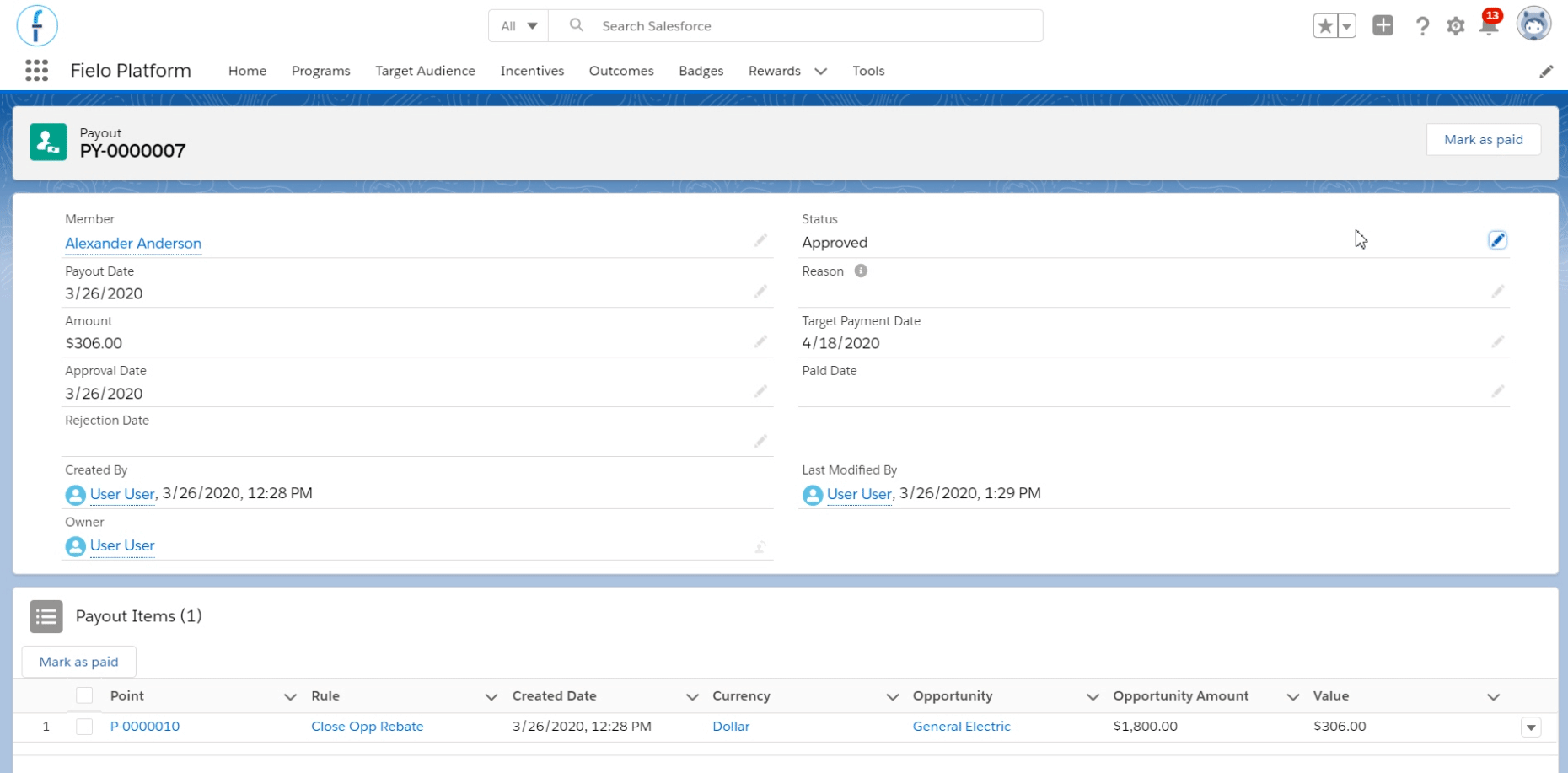Edit the Status field pencil

click(x=1497, y=240)
